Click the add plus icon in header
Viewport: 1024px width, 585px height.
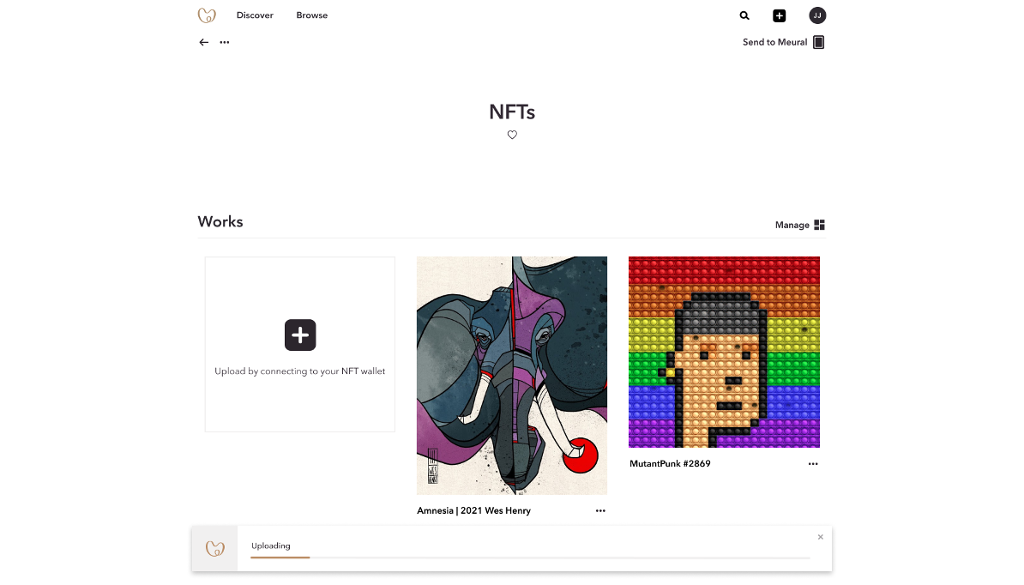[x=779, y=16]
